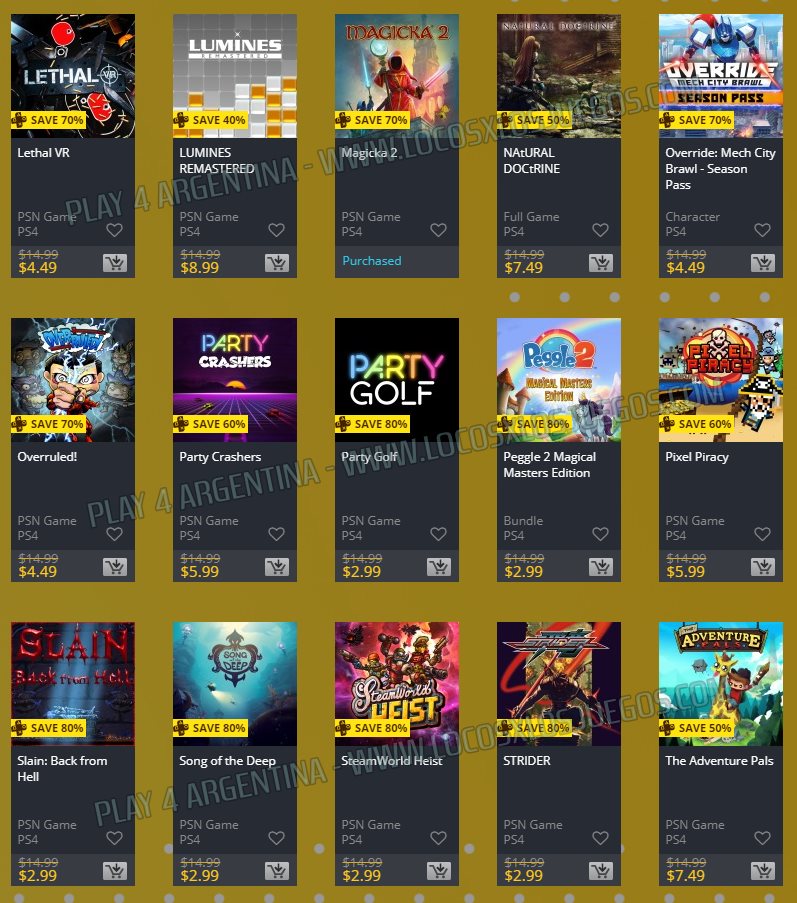Screen dimensions: 797x903
Task: Add NAtURAL DOCtRINE to cart
Action: tap(601, 263)
